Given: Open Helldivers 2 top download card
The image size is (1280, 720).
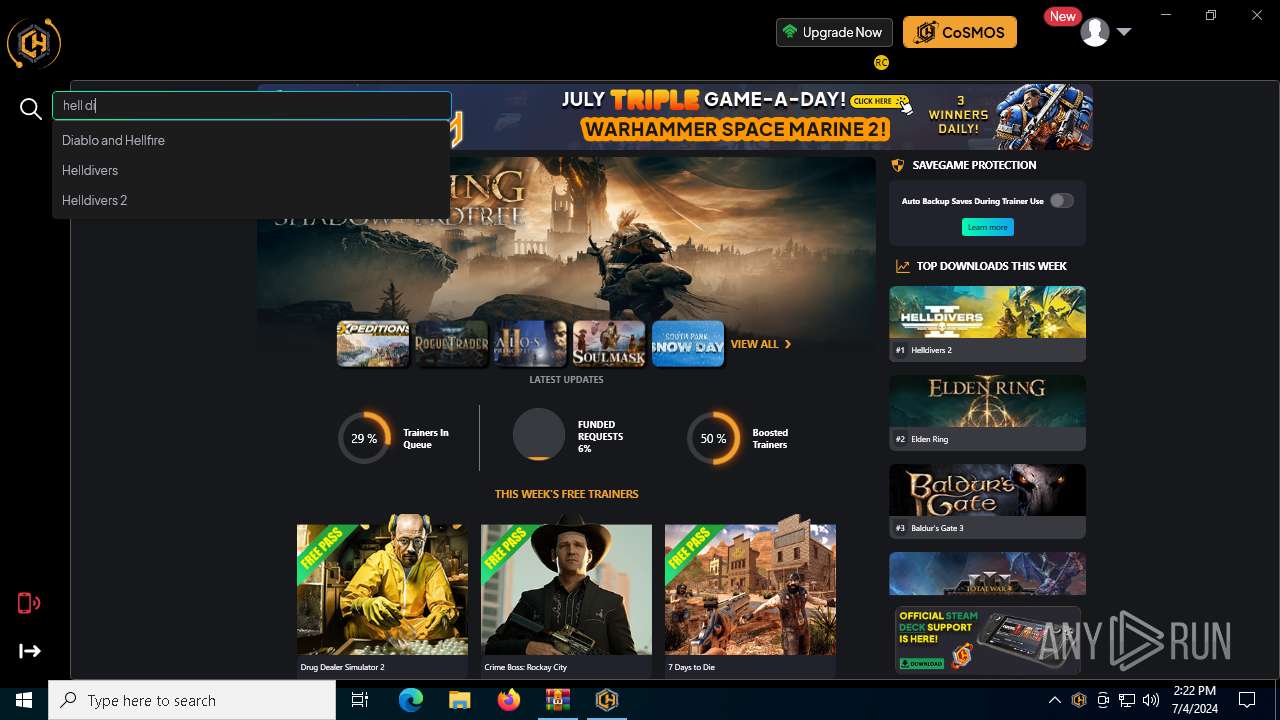Looking at the screenshot, I should [987, 323].
